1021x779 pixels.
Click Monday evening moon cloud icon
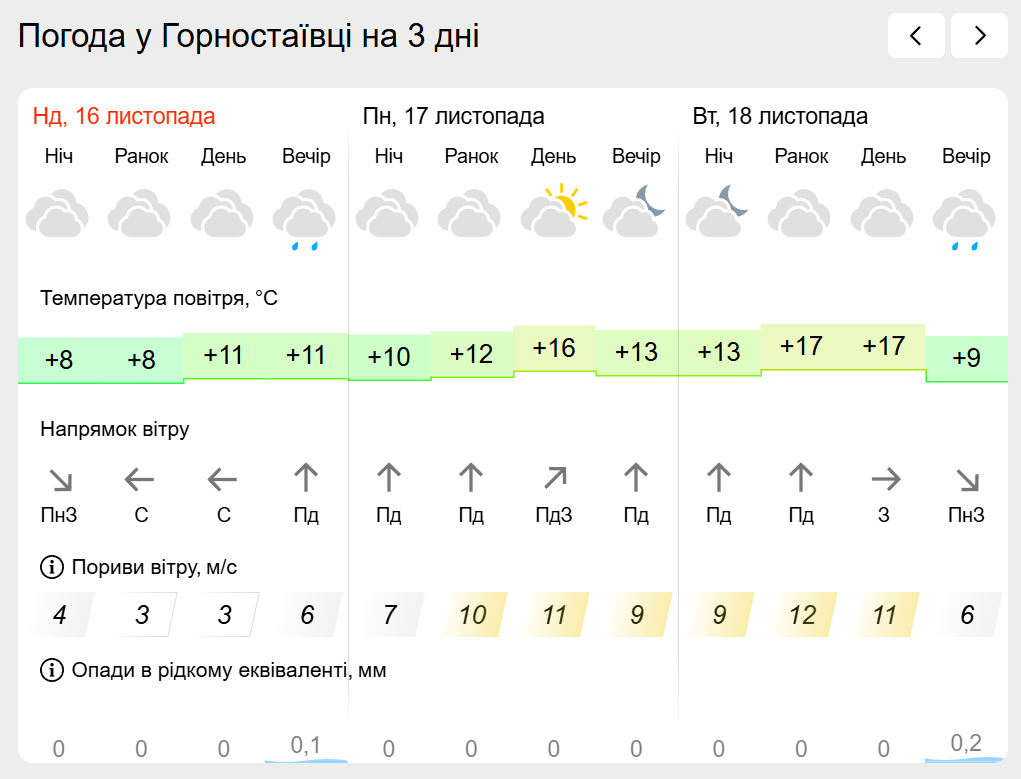click(636, 211)
